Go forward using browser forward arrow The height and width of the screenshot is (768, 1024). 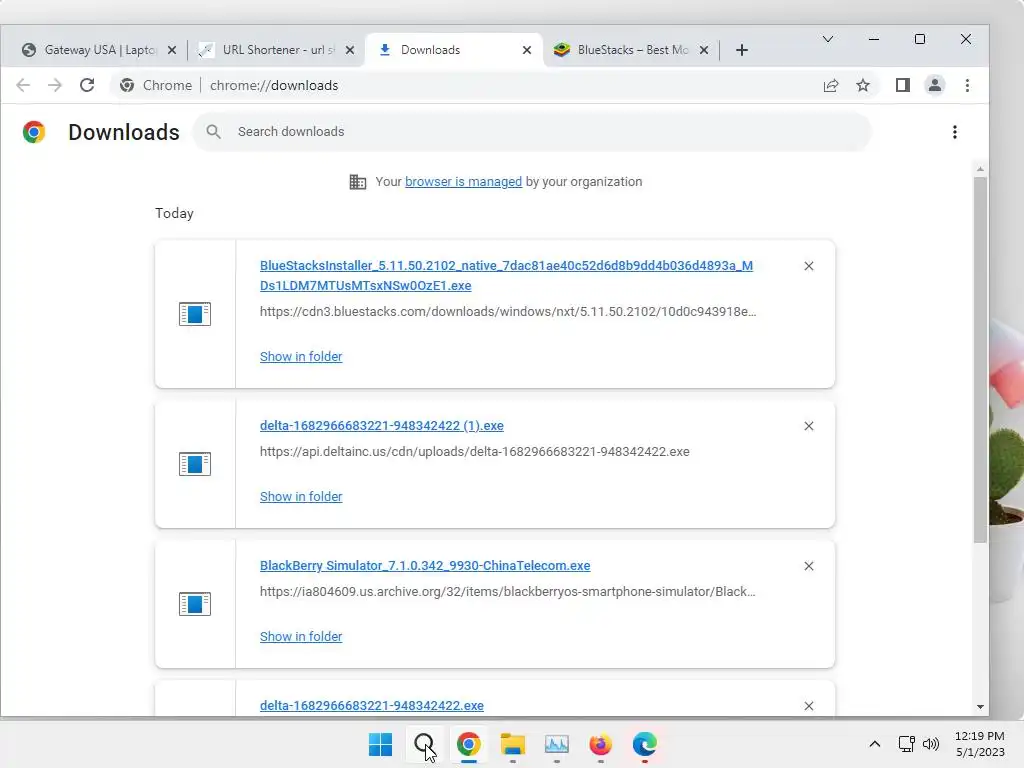point(55,85)
